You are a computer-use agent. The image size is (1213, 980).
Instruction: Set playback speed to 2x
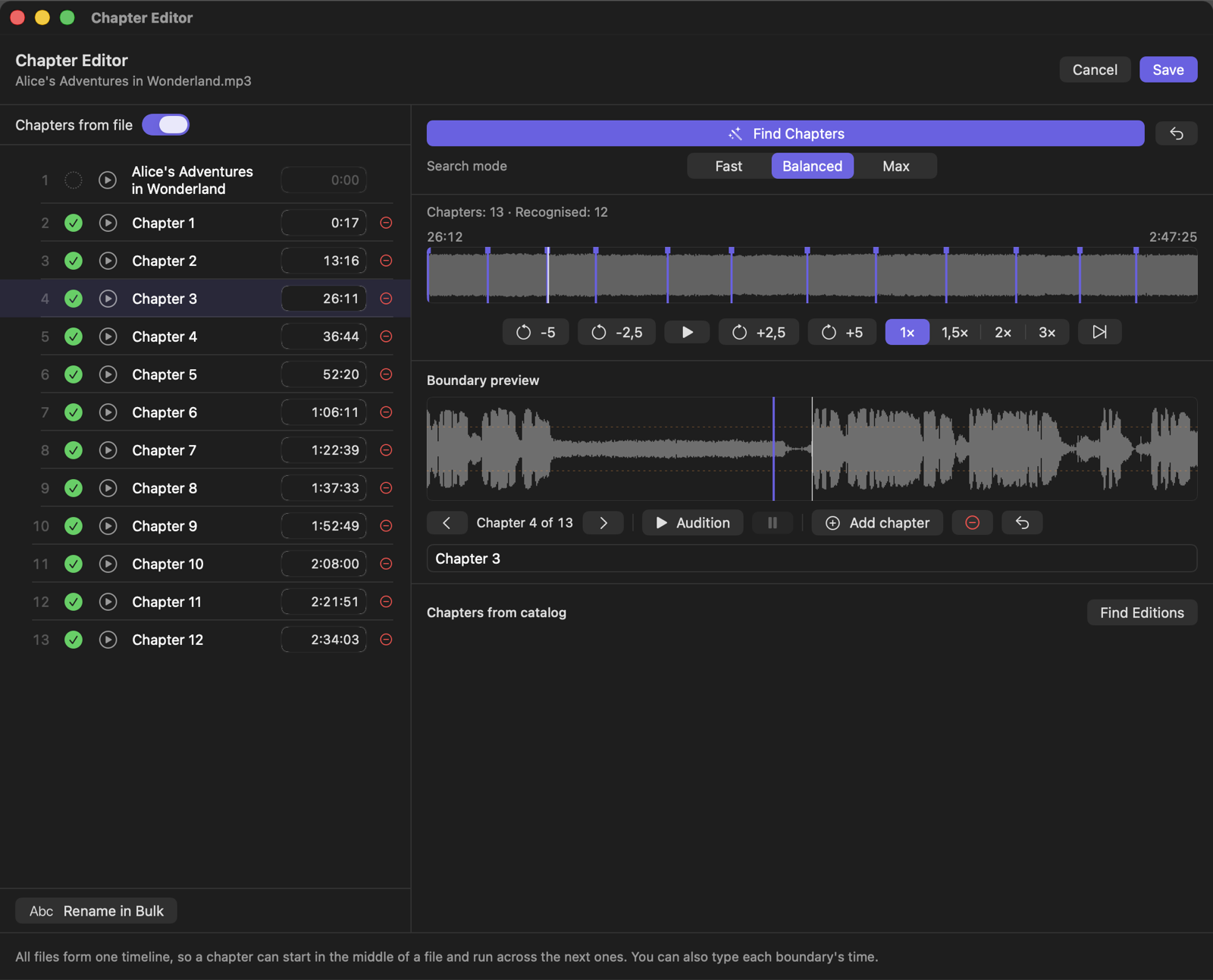pyautogui.click(x=1003, y=332)
